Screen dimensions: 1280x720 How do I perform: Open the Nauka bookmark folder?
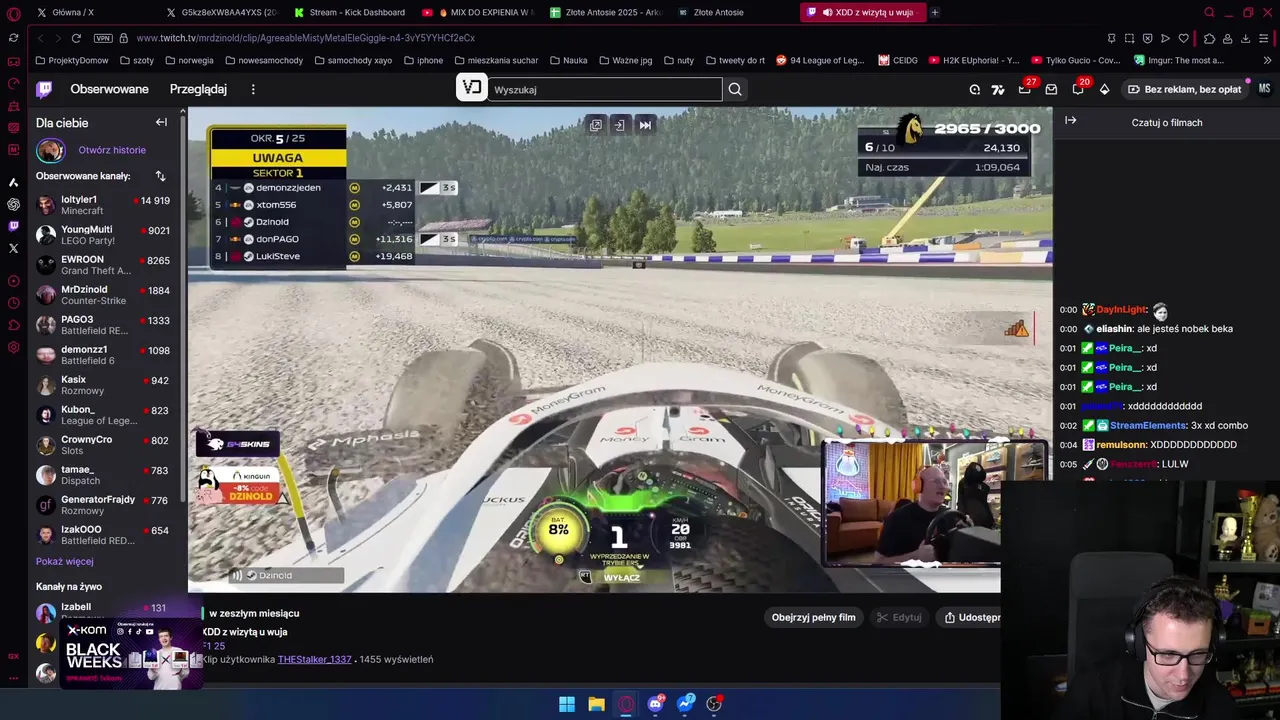coord(569,60)
